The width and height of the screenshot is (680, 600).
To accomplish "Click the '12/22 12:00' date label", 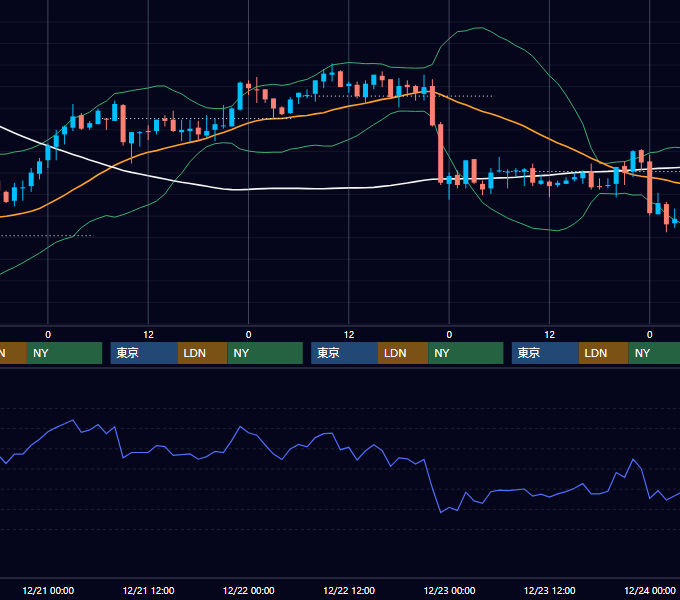I will tap(349, 590).
